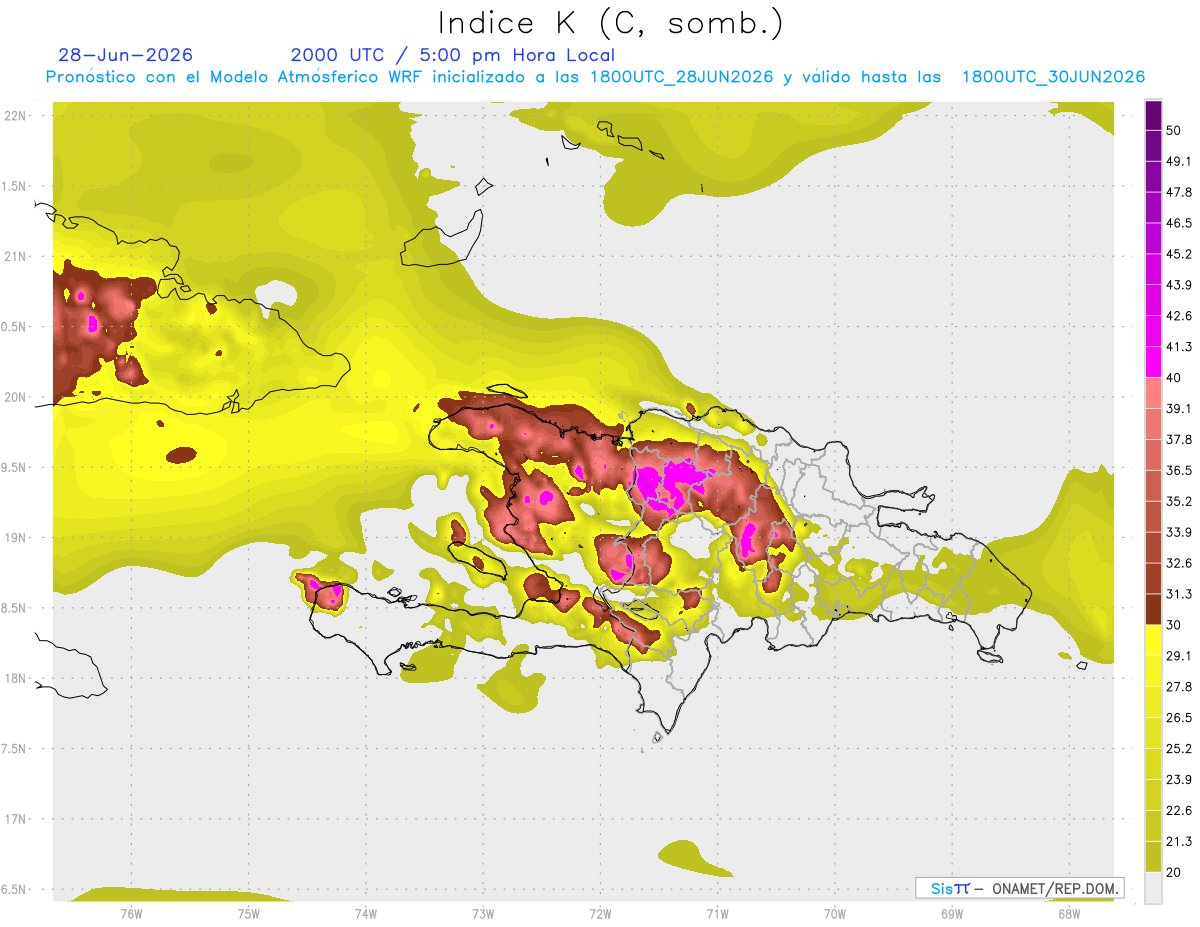Click the colorbar value 45.2
This screenshot has width=1200, height=927.
(x=1179, y=255)
